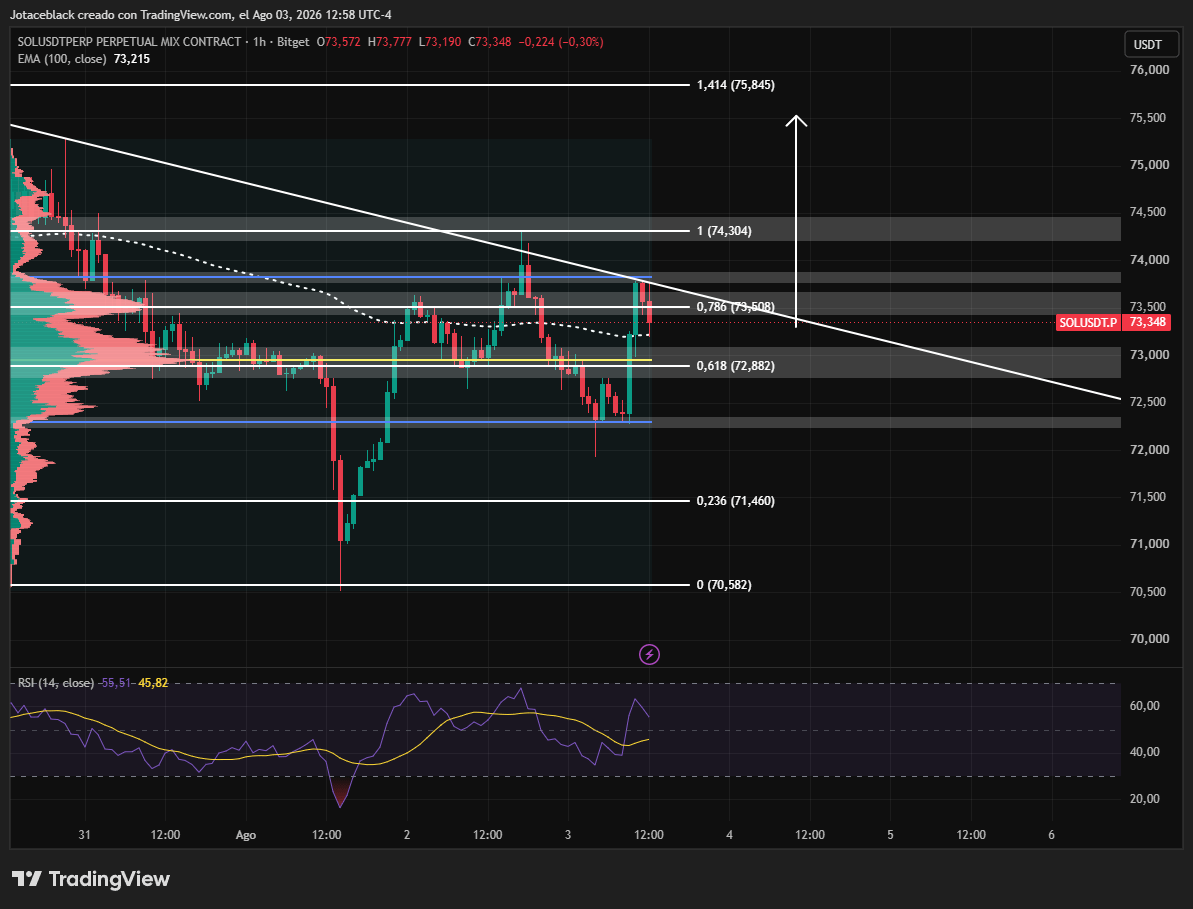The width and height of the screenshot is (1193, 909).
Task: Open the USDT currency selector
Action: pyautogui.click(x=1147, y=45)
